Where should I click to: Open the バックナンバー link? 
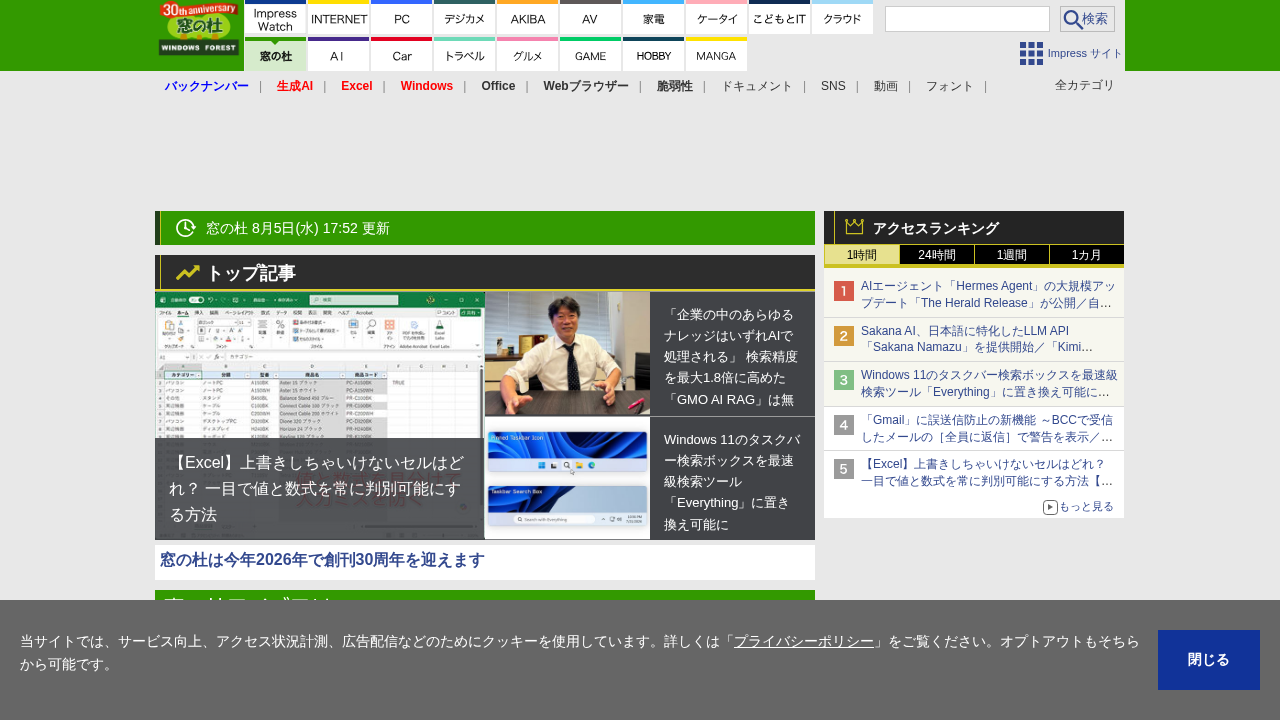point(206,86)
